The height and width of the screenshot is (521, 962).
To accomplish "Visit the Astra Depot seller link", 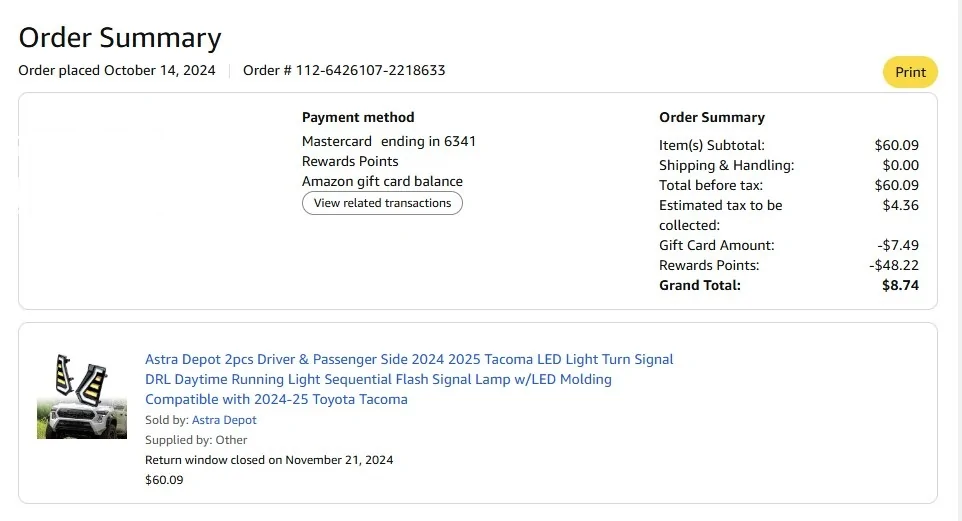I will (224, 420).
